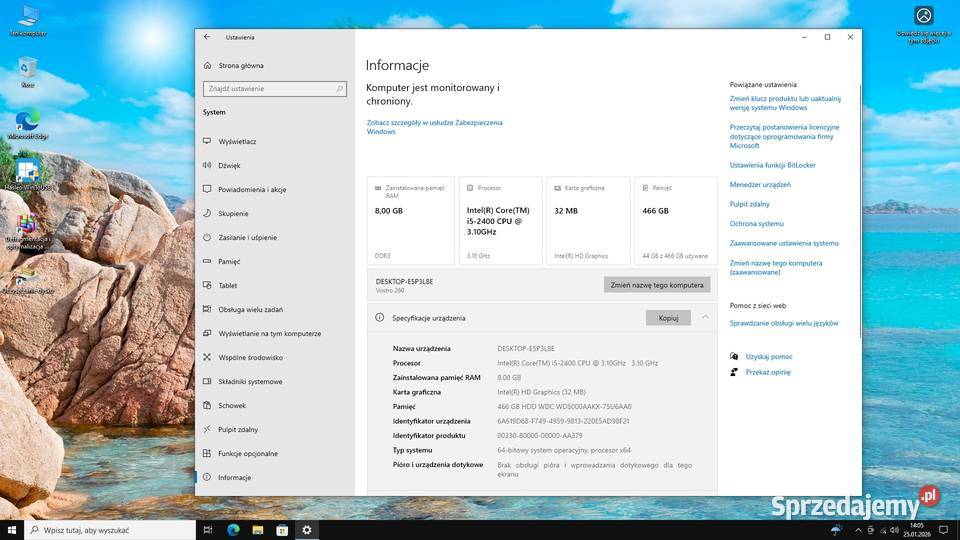Open Przeczytaj postanowienia licencyjne Microsoft link
This screenshot has height=540, width=960.
click(784, 137)
